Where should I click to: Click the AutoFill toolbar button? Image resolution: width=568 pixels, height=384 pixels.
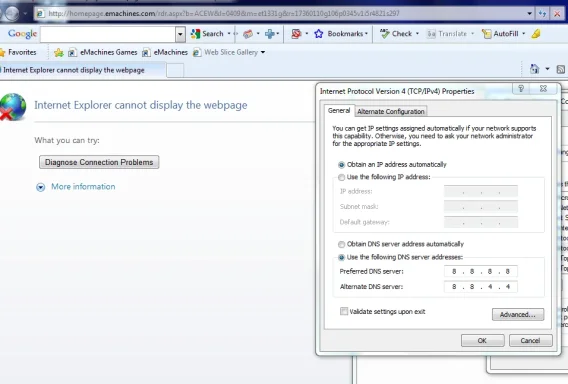coord(501,34)
